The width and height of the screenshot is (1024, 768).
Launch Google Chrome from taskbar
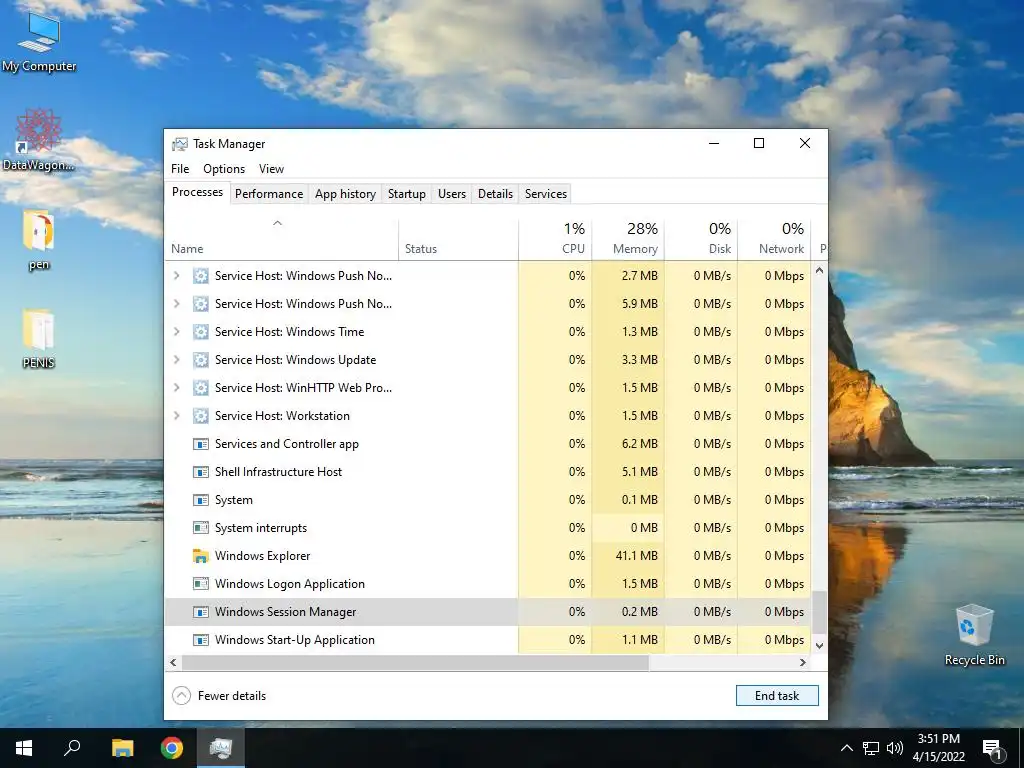coord(172,748)
